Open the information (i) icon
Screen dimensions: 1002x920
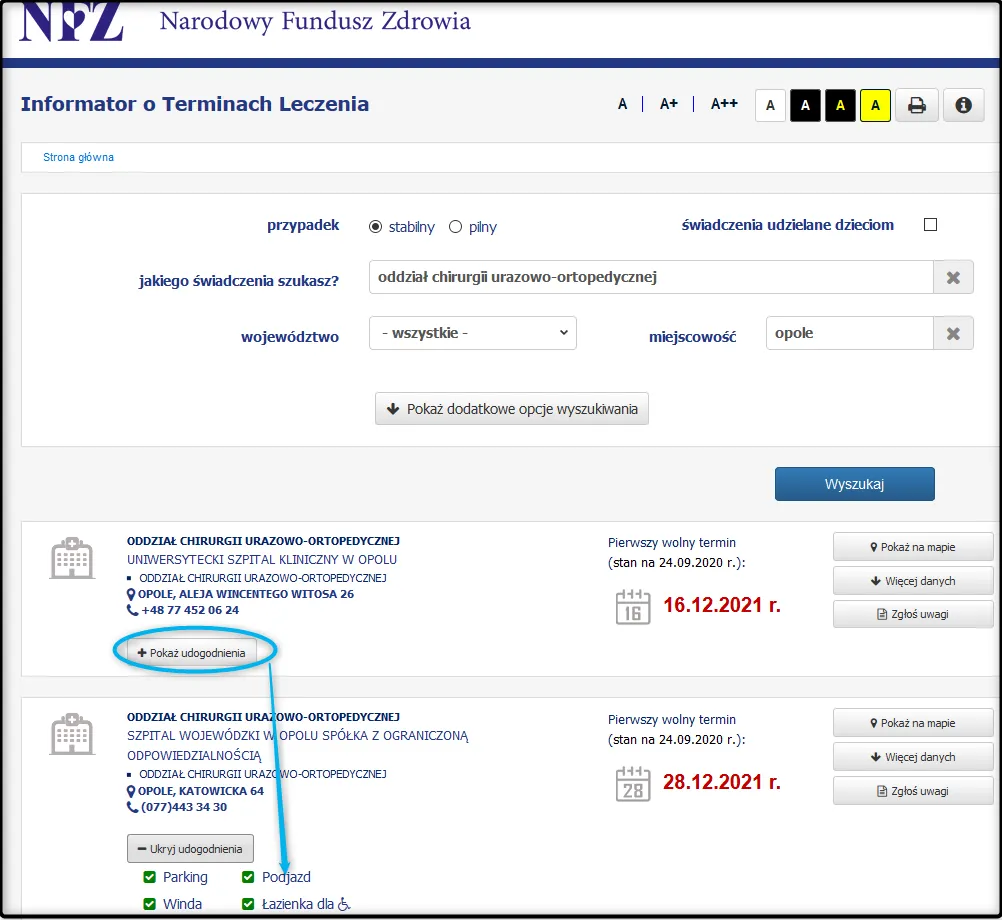[963, 104]
